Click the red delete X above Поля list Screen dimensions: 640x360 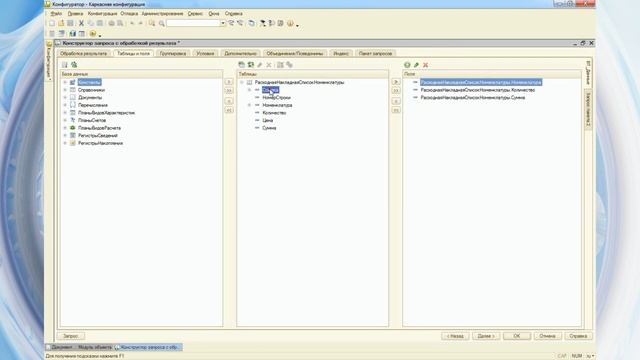[x=425, y=65]
